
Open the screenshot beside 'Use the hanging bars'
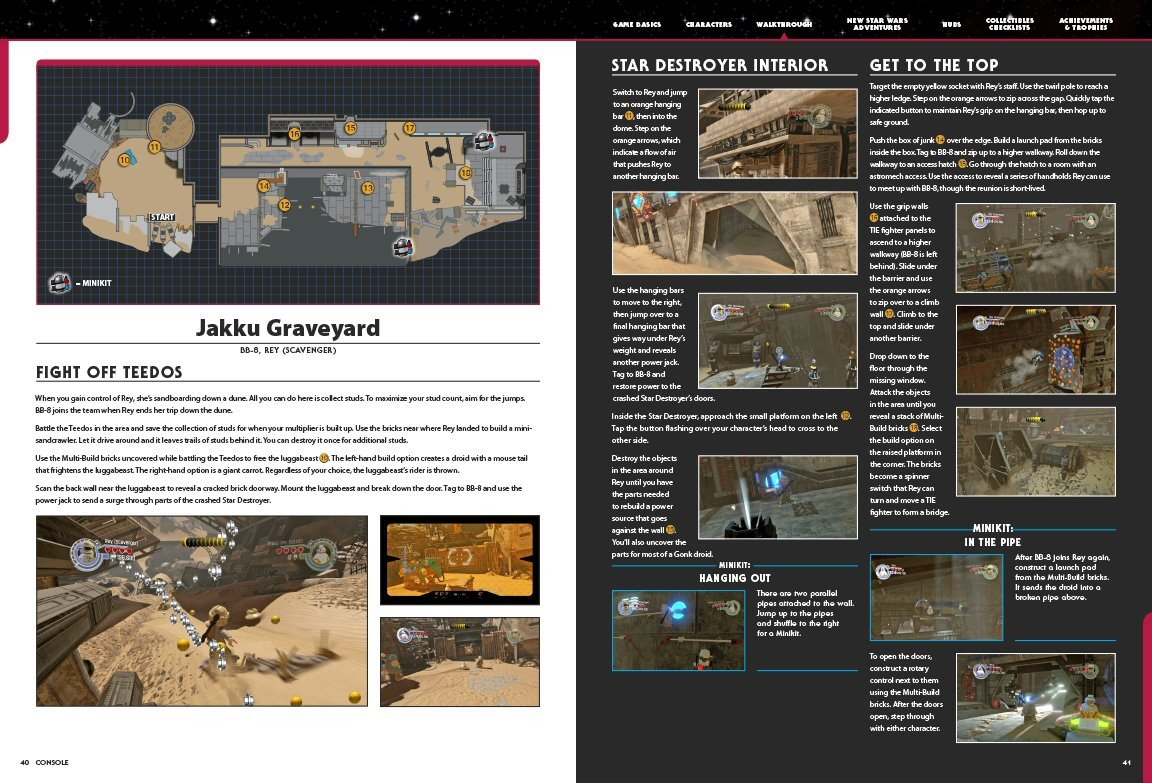(x=777, y=341)
